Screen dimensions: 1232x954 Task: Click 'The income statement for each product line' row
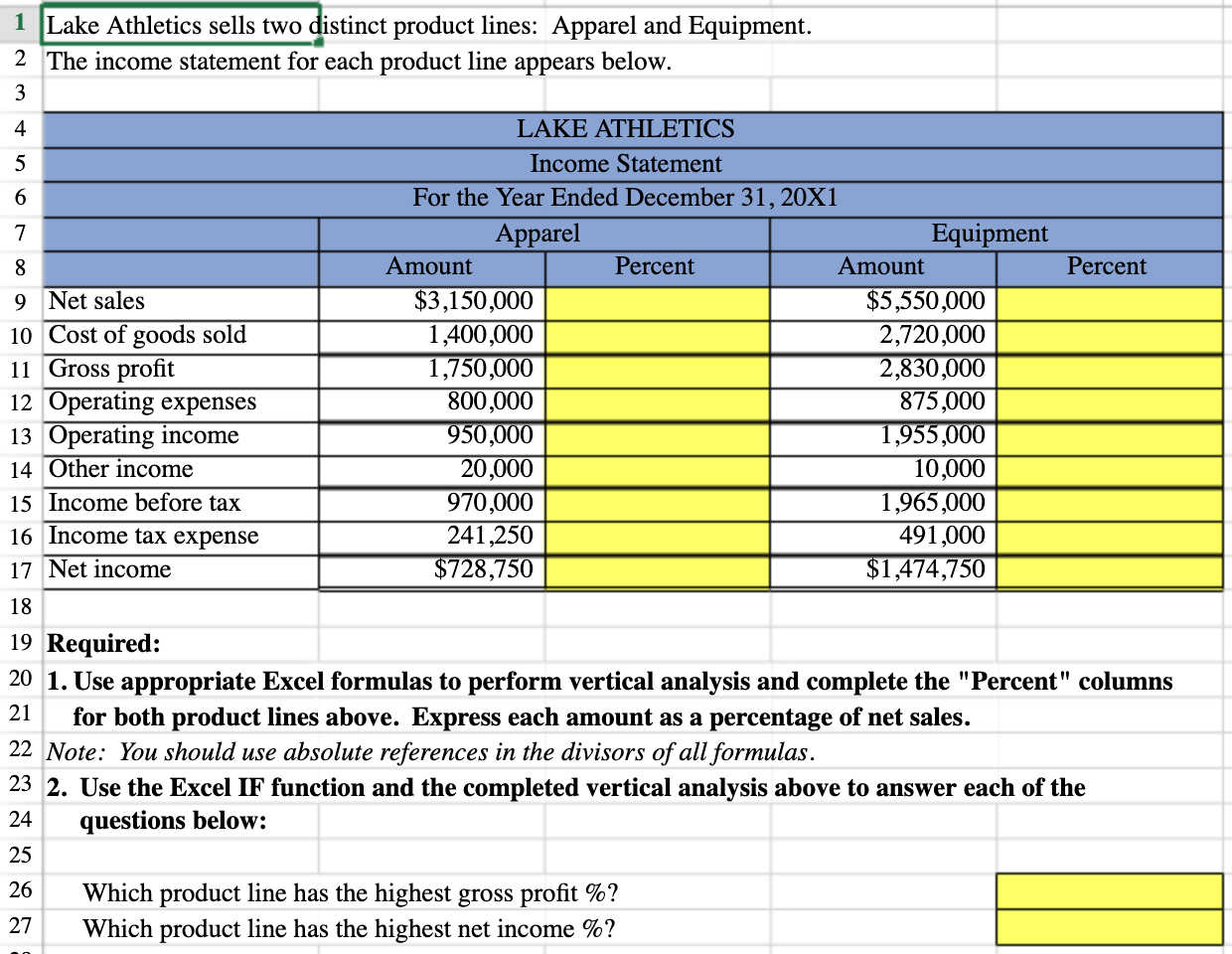coord(359,62)
